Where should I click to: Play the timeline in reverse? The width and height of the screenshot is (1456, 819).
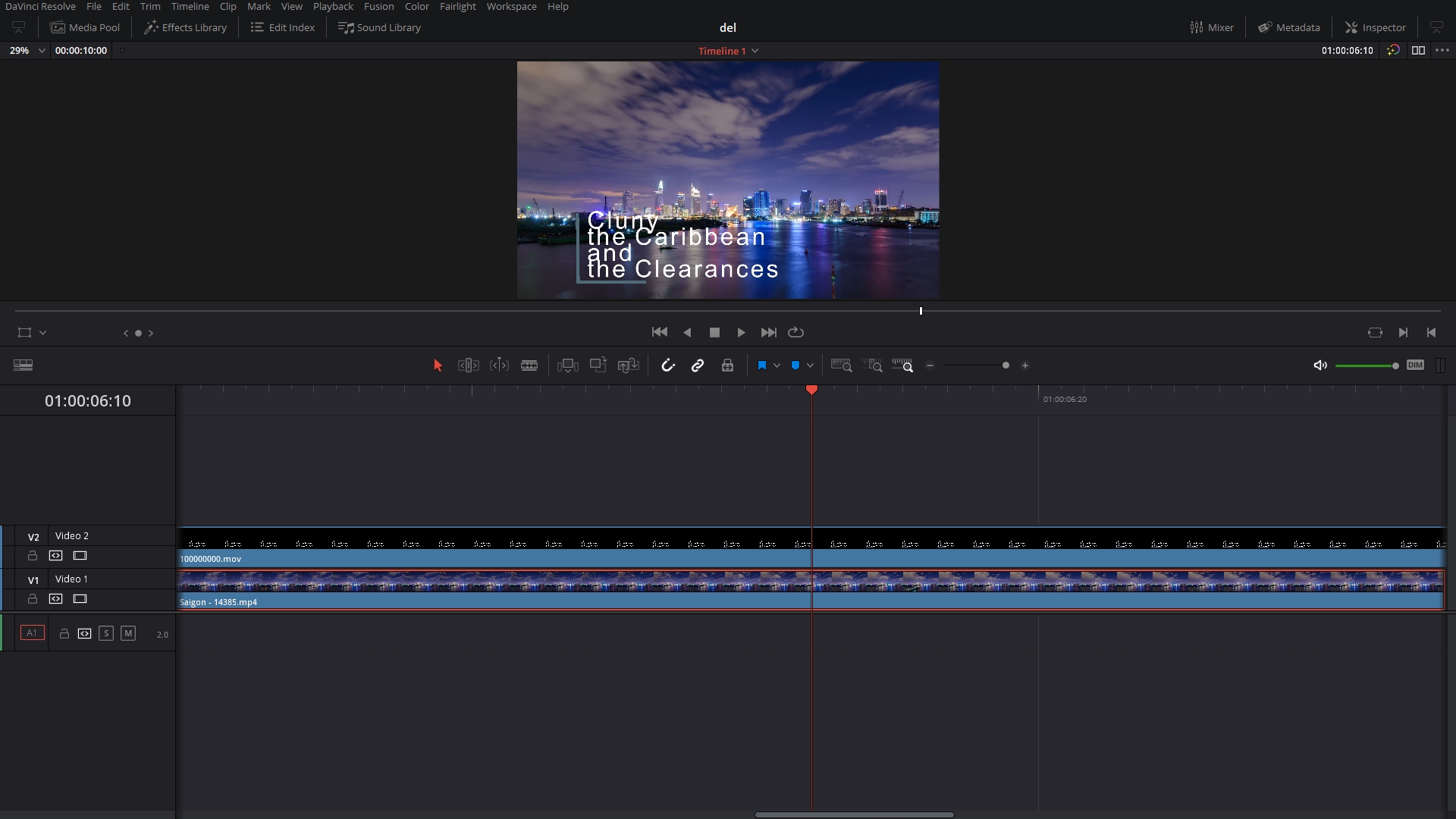687,332
